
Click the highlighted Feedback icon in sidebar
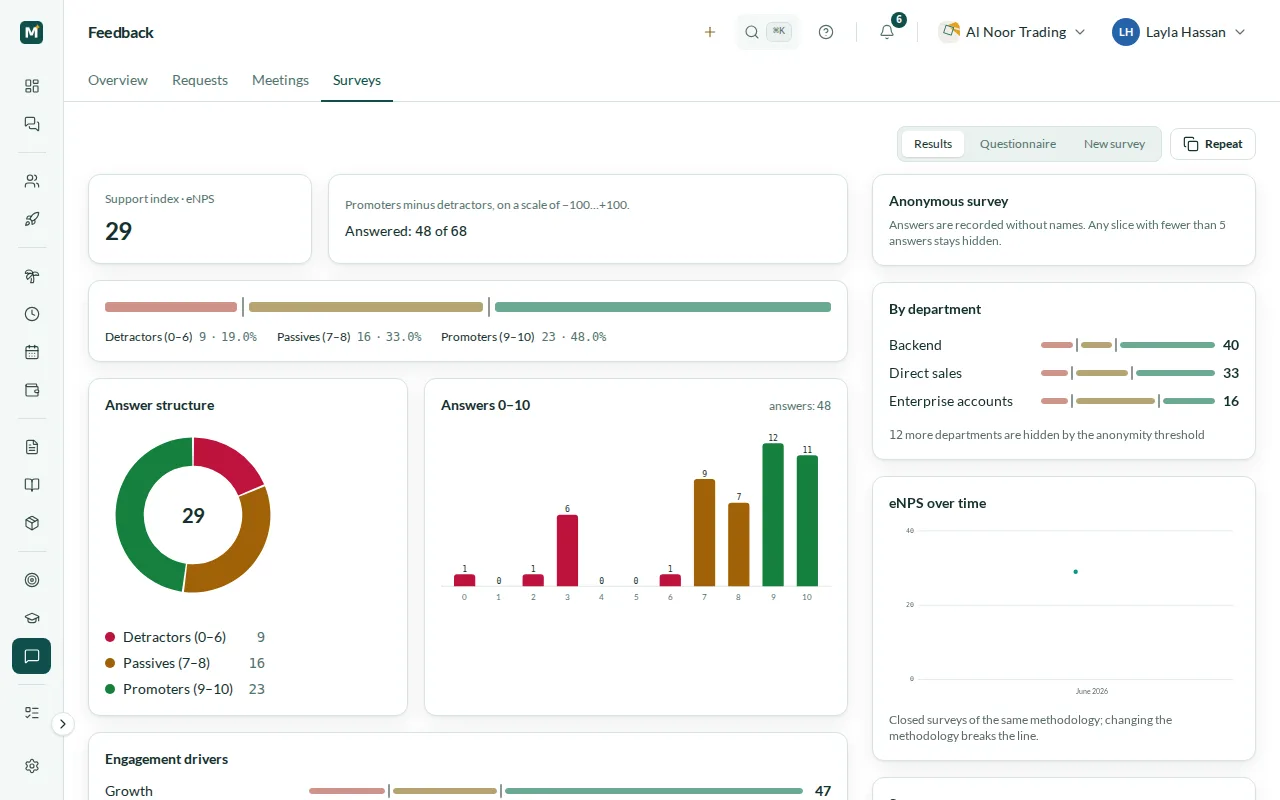pos(32,656)
